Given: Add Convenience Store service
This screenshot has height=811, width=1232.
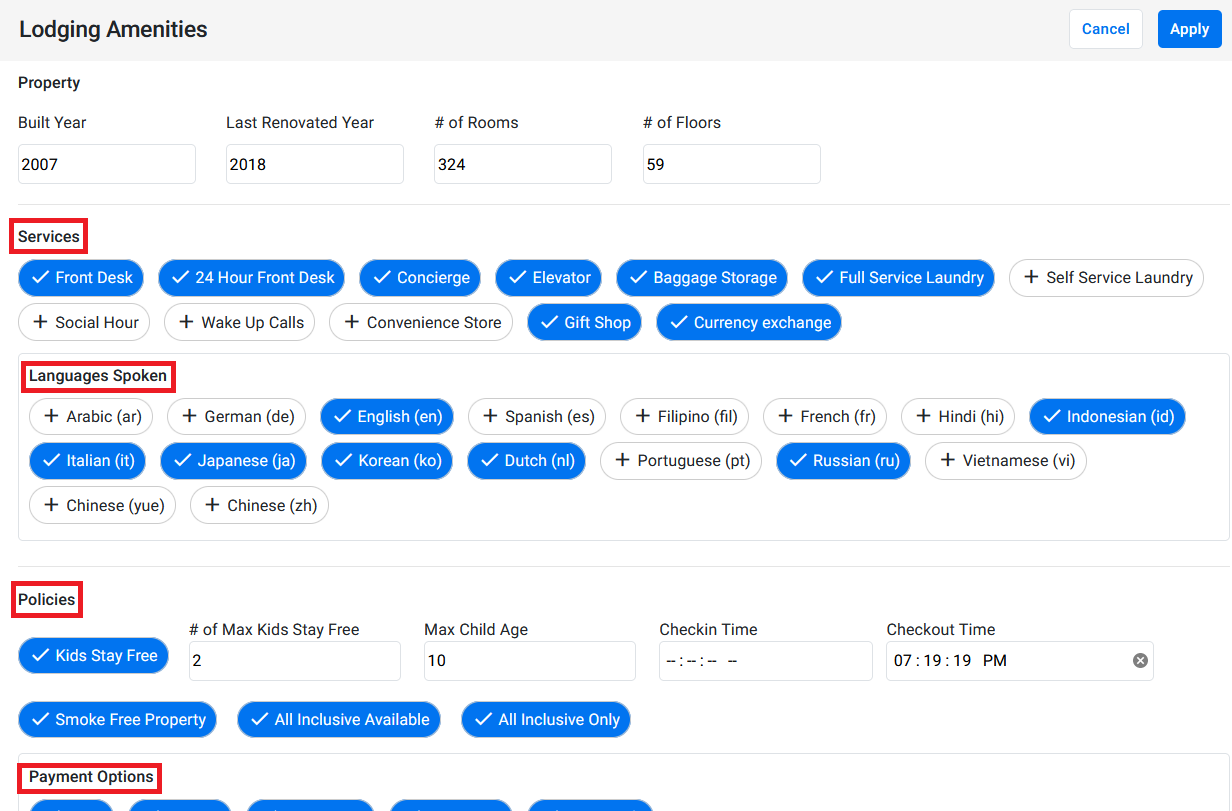Looking at the screenshot, I should [421, 322].
